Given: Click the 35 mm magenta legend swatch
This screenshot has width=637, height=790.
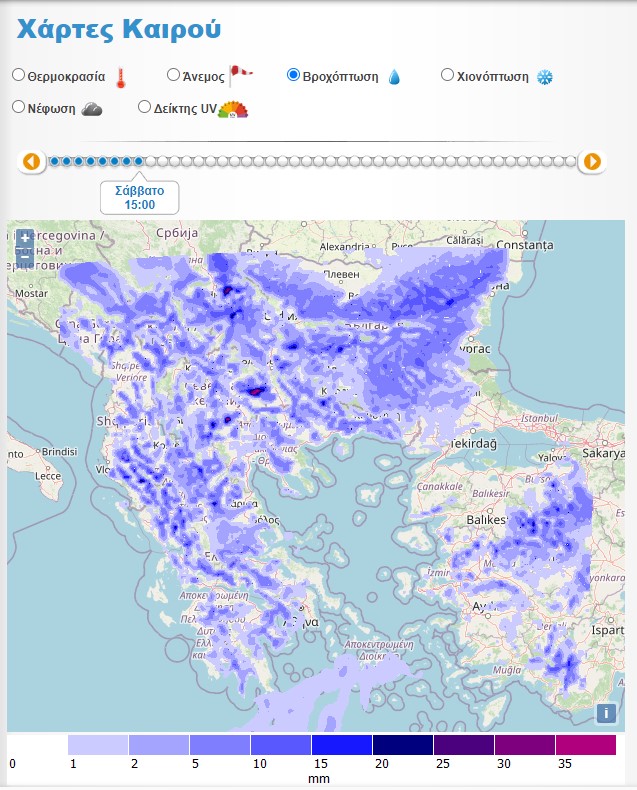Looking at the screenshot, I should pos(585,745).
